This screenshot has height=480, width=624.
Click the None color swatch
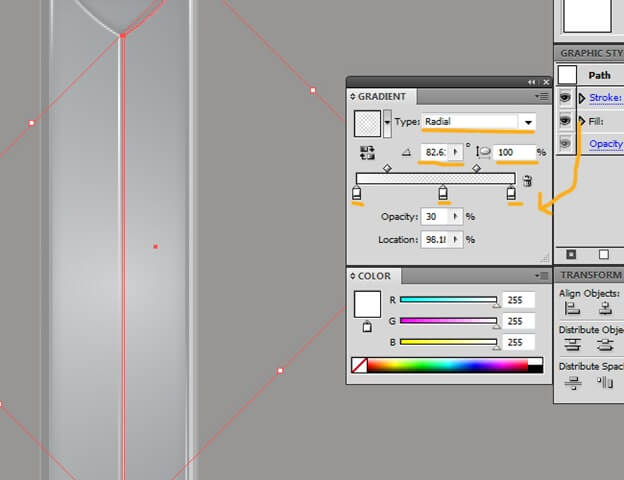click(x=360, y=366)
